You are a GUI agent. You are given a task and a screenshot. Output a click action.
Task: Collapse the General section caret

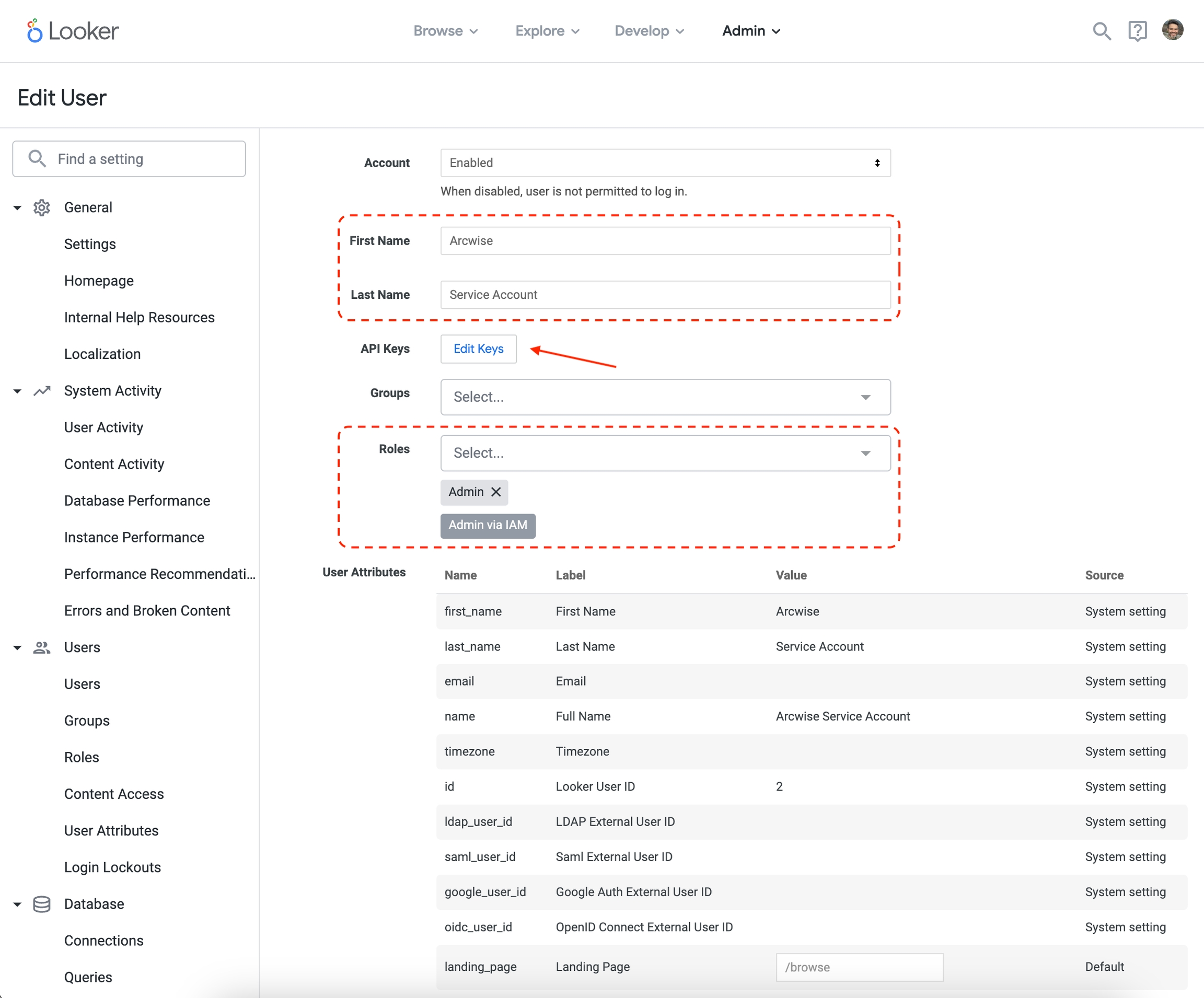pyautogui.click(x=17, y=207)
